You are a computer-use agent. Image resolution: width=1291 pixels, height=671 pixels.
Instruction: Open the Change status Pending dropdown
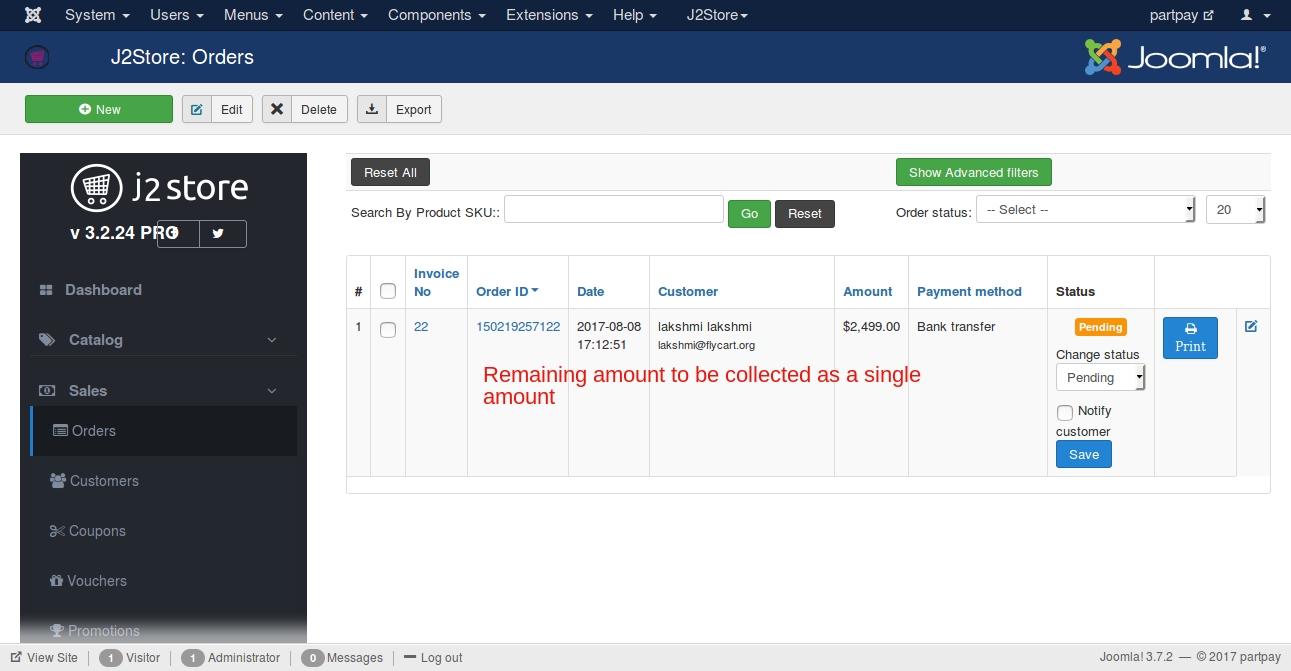click(x=1100, y=377)
